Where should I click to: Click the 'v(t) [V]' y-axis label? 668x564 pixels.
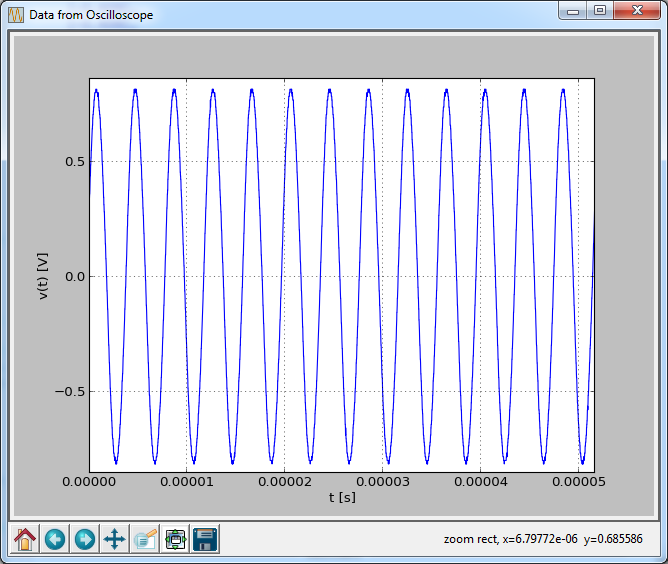pyautogui.click(x=43, y=276)
